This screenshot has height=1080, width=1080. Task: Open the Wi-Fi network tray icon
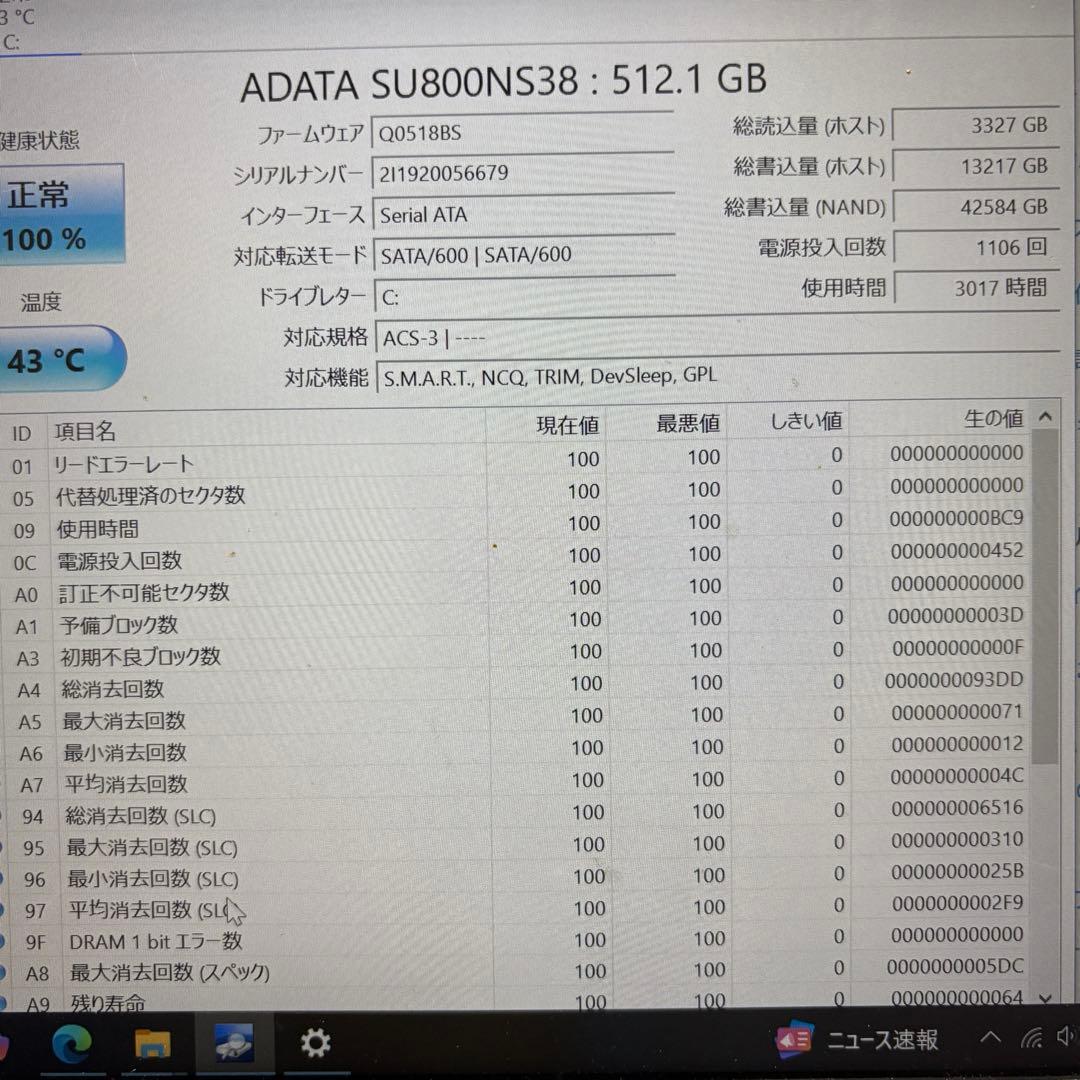(1031, 1037)
